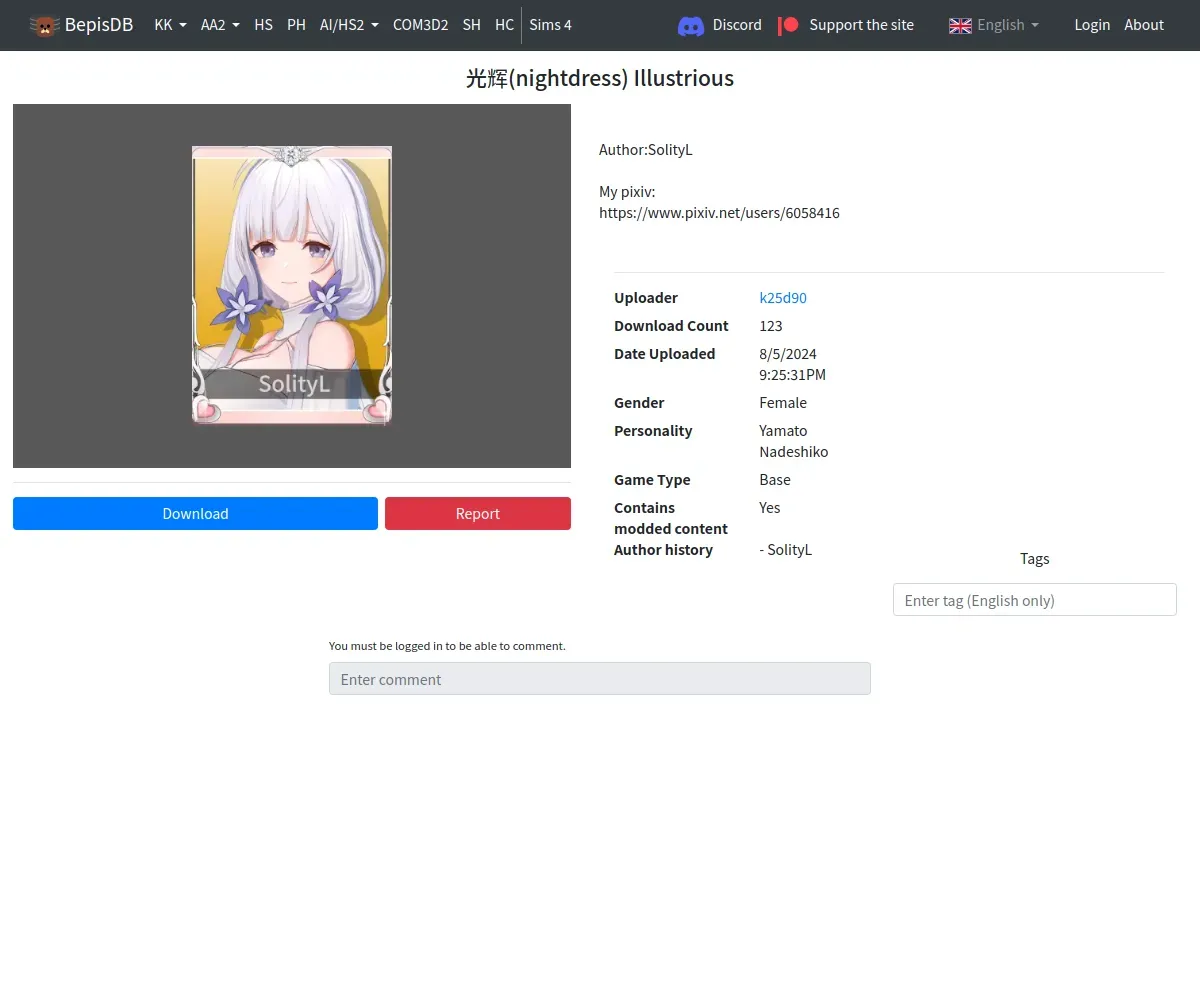Open the English language dropdown
Image resolution: width=1200 pixels, height=1000 pixels.
click(x=1007, y=25)
